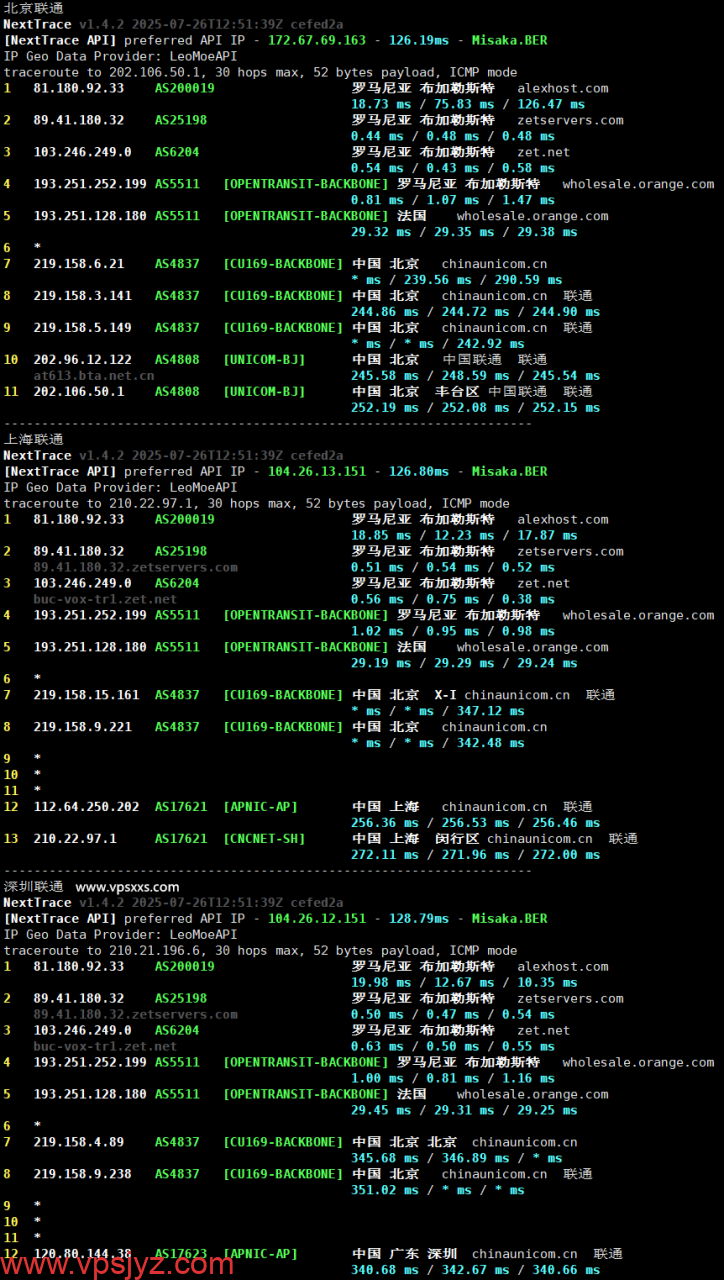Open the www.vpsxxs.com link
The width and height of the screenshot is (724, 1280).
(x=127, y=886)
